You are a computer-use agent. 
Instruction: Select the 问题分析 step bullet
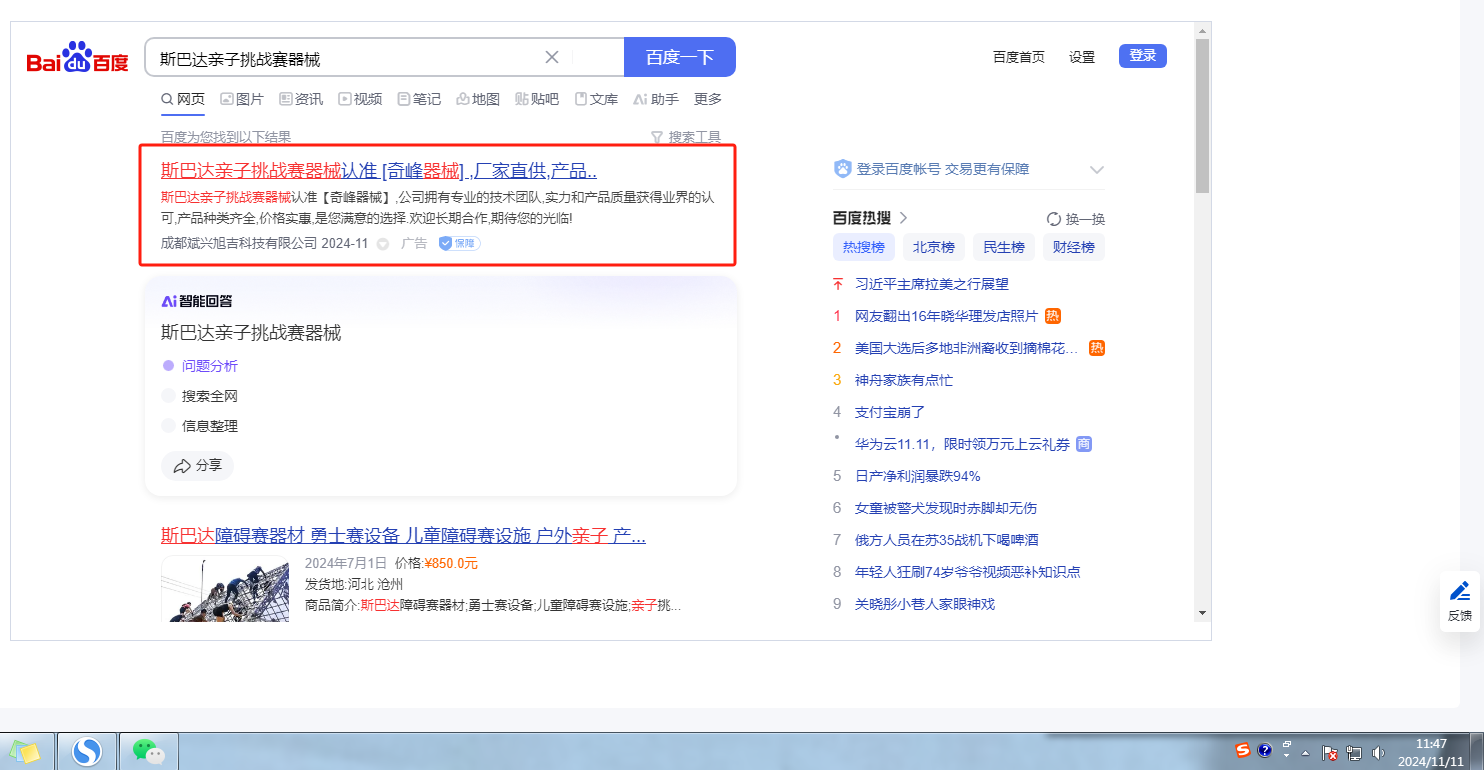[168, 366]
